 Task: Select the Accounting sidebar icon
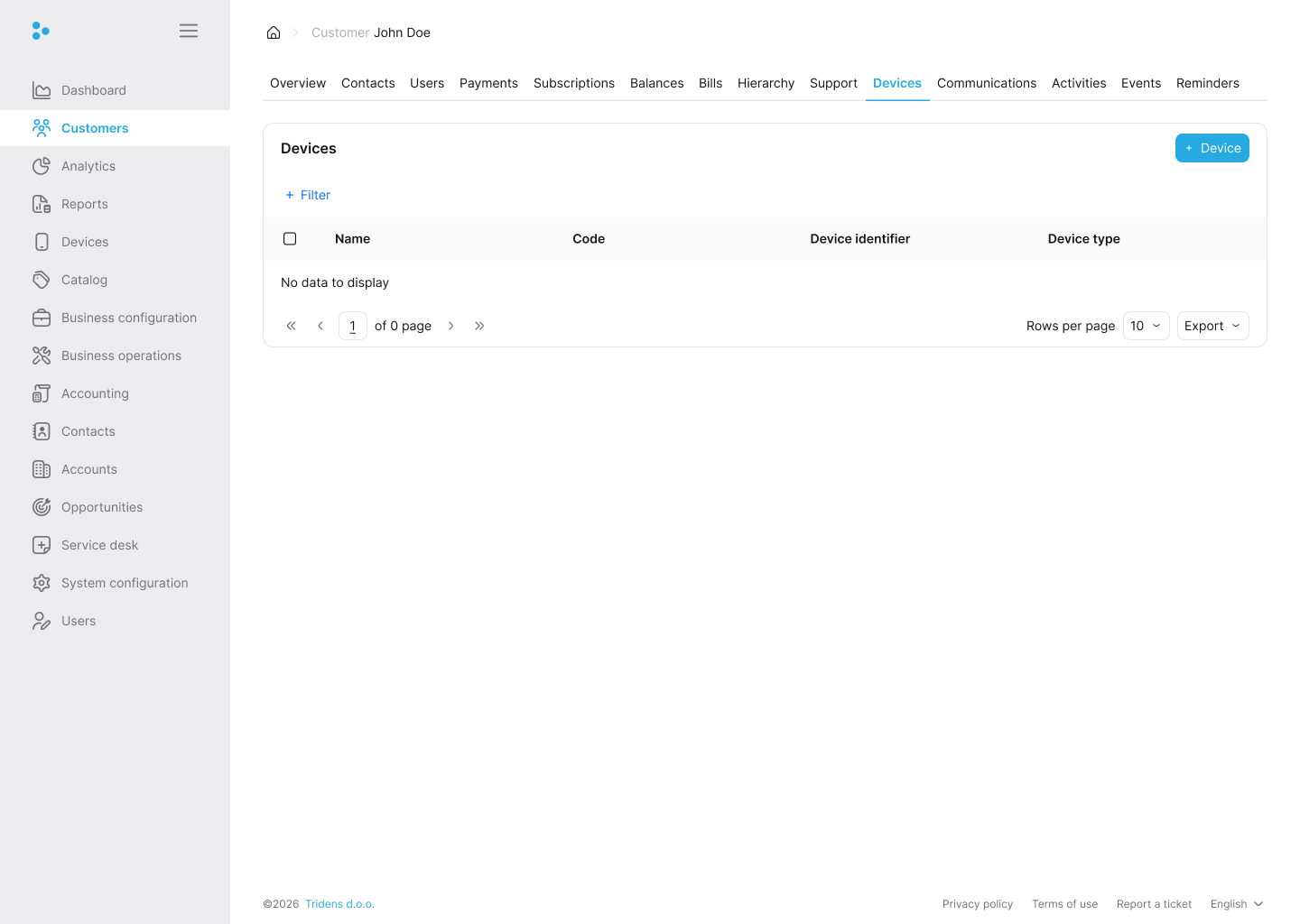click(42, 393)
